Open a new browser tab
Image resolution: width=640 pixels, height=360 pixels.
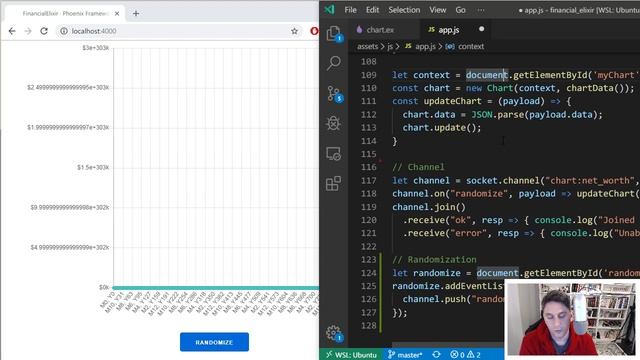[x=136, y=13]
